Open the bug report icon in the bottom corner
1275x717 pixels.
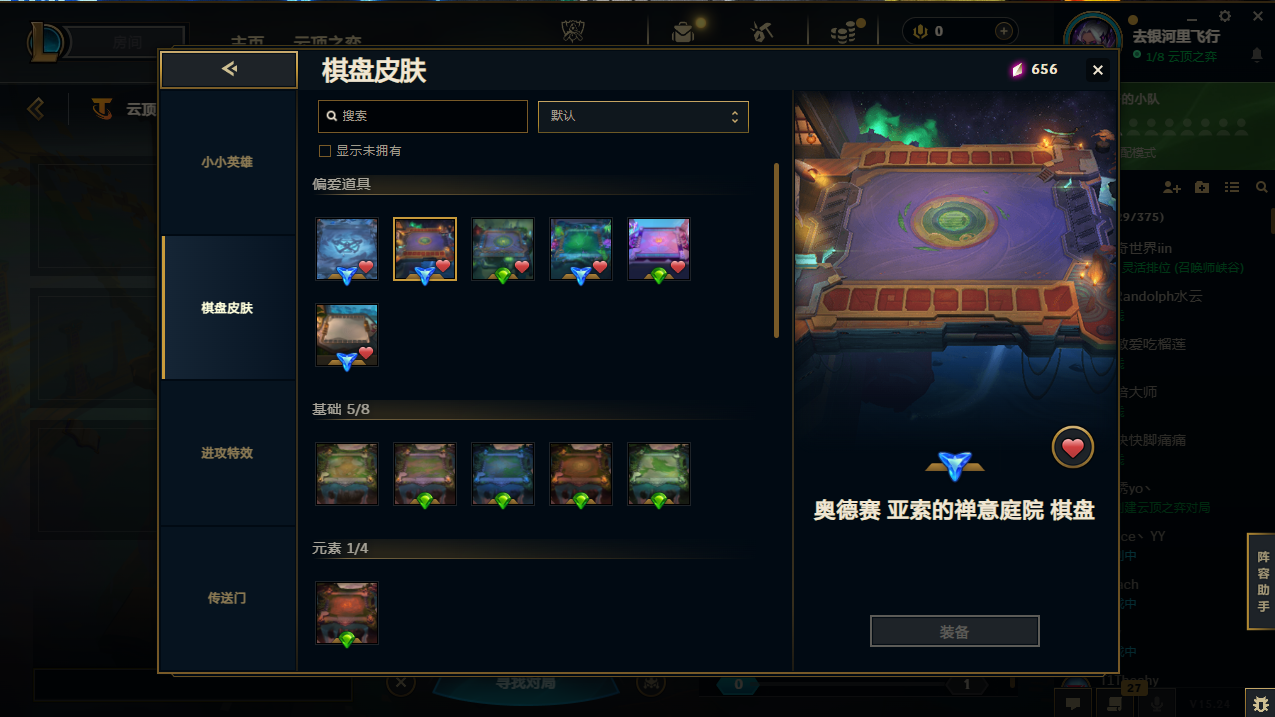pos(1260,704)
